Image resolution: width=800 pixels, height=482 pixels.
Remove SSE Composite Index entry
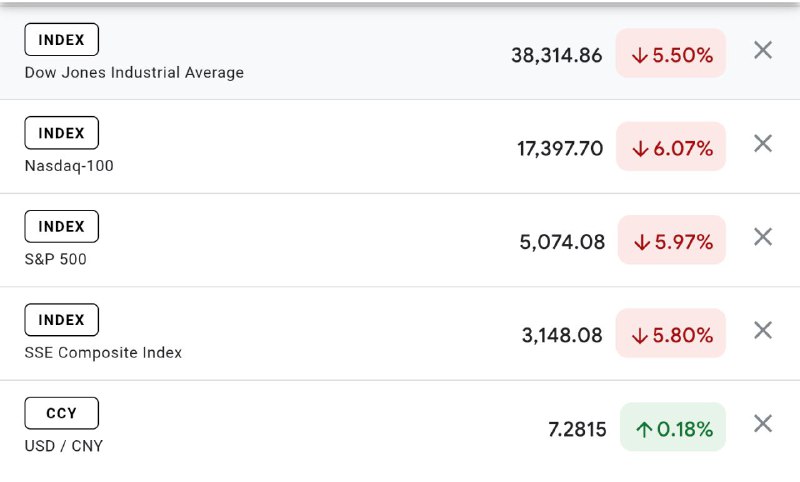tap(763, 330)
